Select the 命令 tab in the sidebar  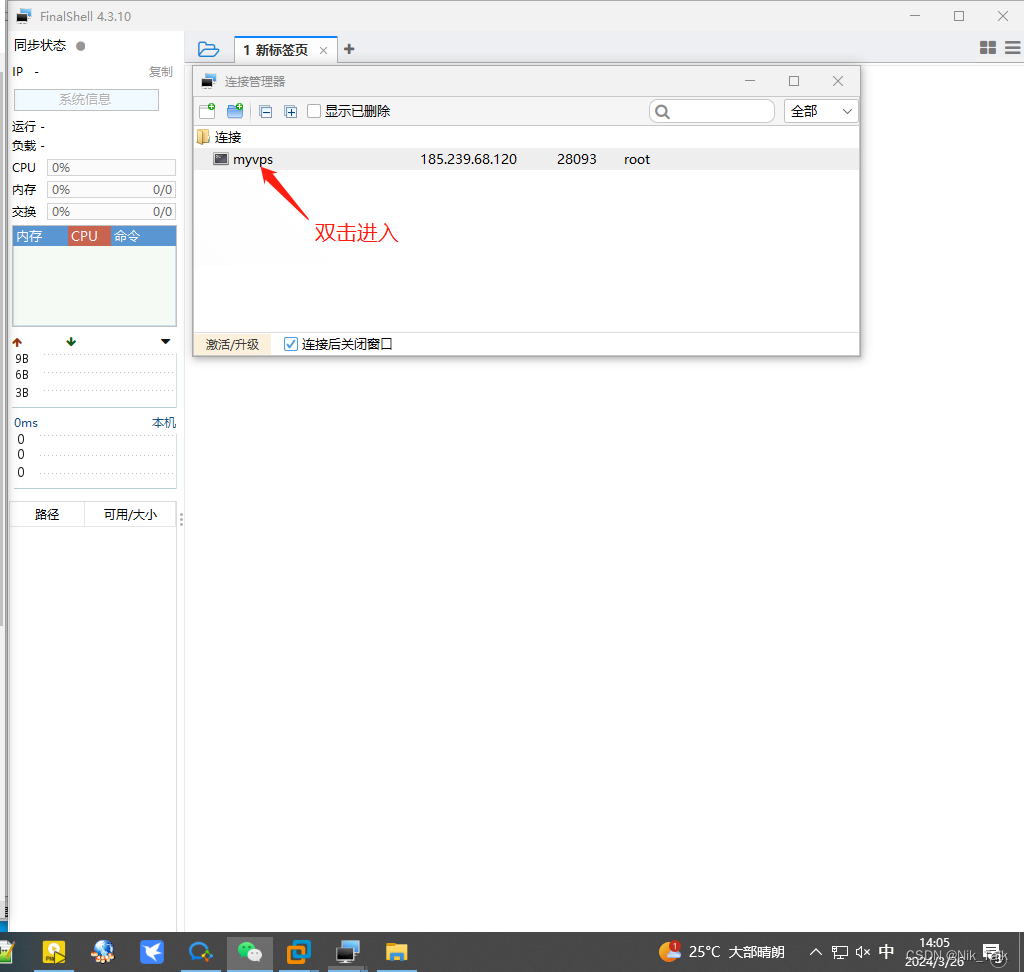tap(126, 235)
